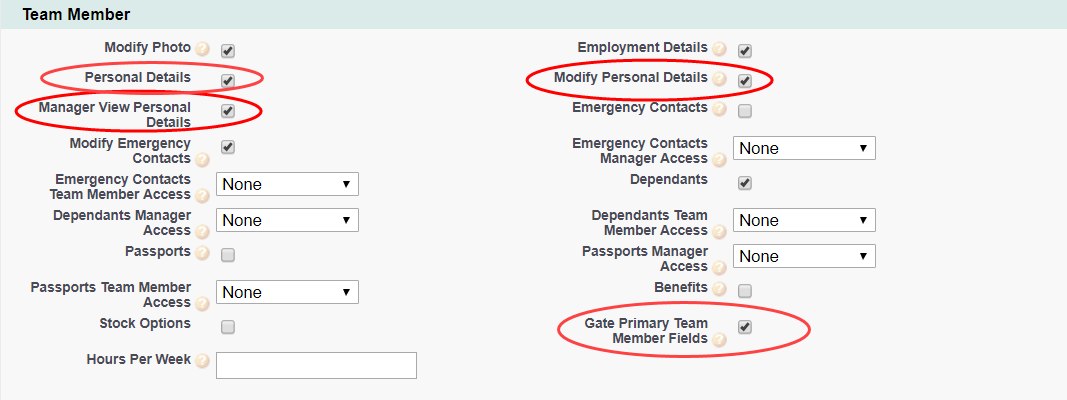Click the Hours Per Week input field

coord(316,365)
